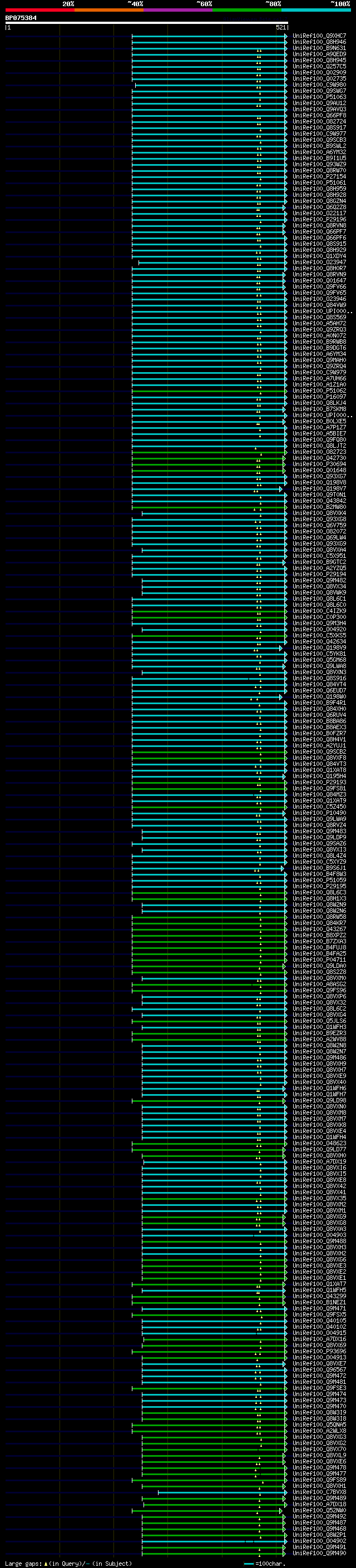Screen dimensions: 356x1568
Task: Click the Large gaps legend text
Action: pyautogui.click(x=68, y=1564)
